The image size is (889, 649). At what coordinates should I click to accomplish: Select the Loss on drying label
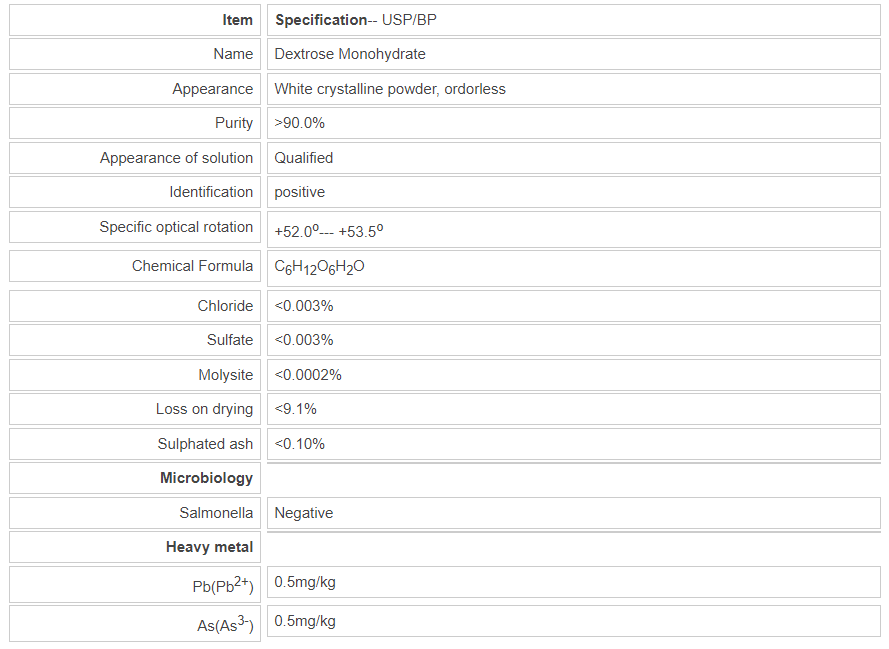click(x=204, y=409)
